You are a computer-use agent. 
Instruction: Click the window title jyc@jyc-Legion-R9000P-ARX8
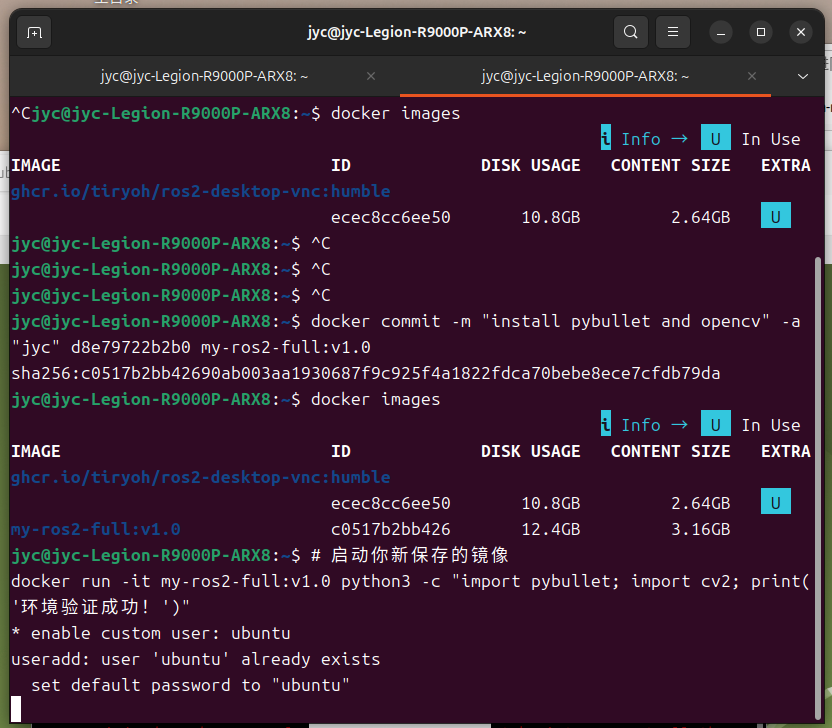pyautogui.click(x=417, y=32)
